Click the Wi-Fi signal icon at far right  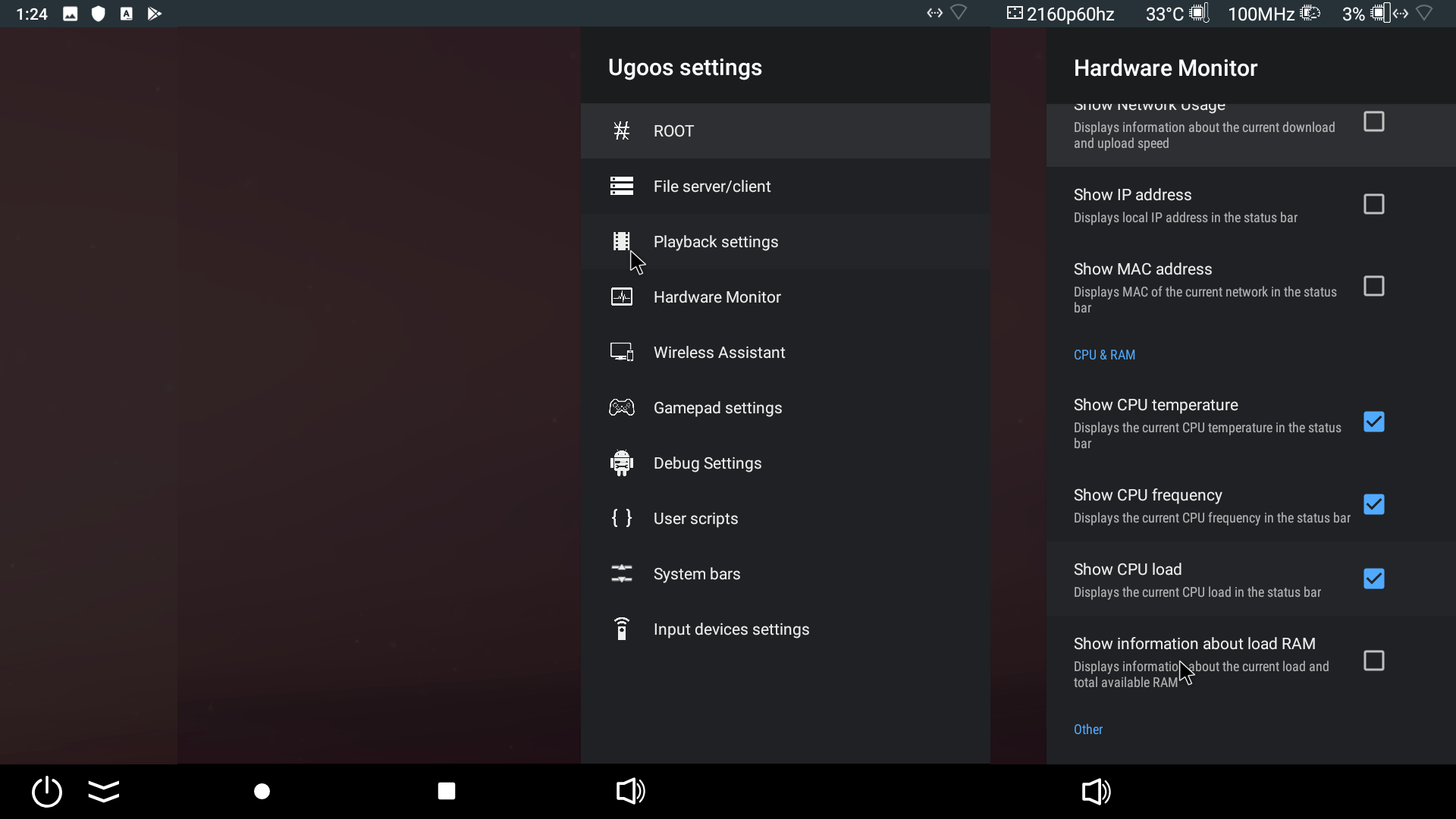(x=1425, y=13)
